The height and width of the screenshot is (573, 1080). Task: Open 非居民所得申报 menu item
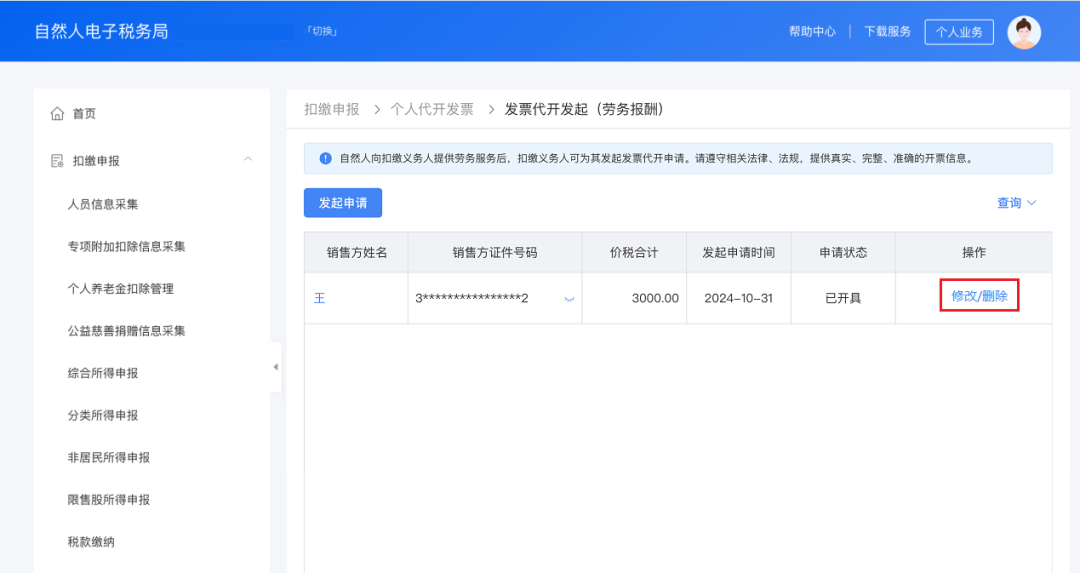108,457
